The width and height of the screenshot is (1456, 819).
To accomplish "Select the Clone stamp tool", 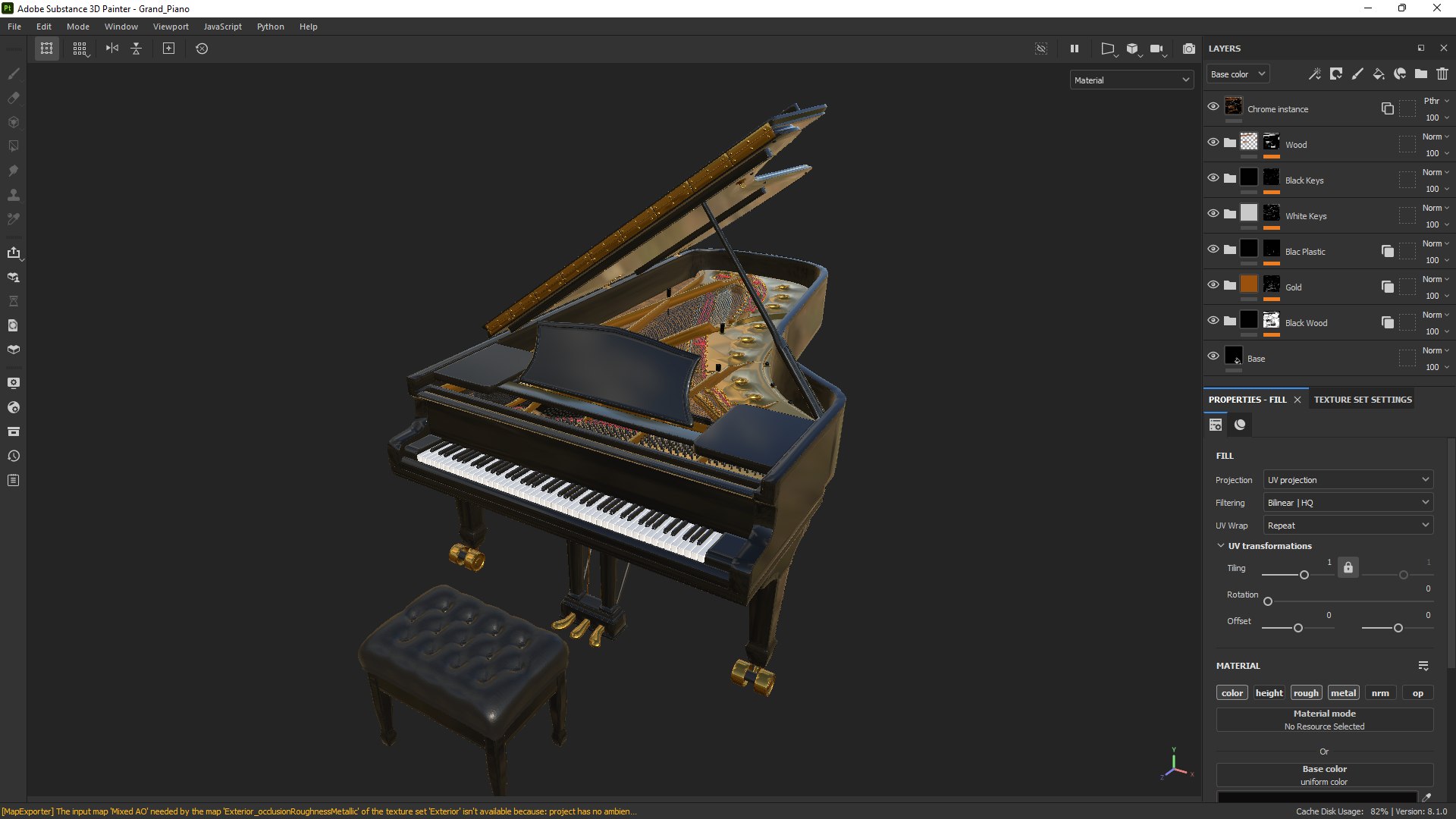I will [x=13, y=195].
